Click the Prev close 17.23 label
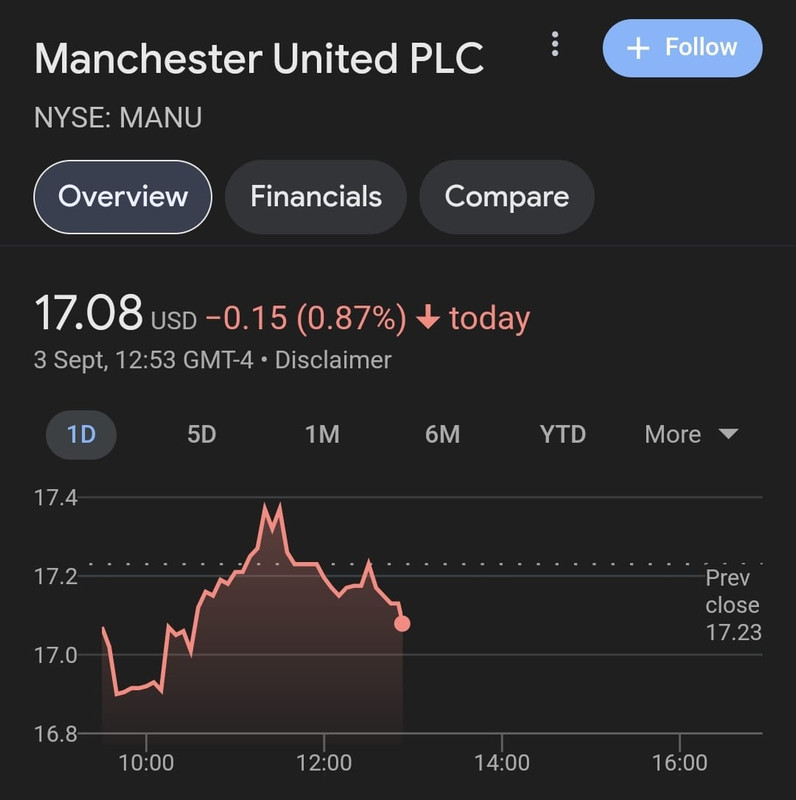Screen dimensions: 796x800 [733, 605]
